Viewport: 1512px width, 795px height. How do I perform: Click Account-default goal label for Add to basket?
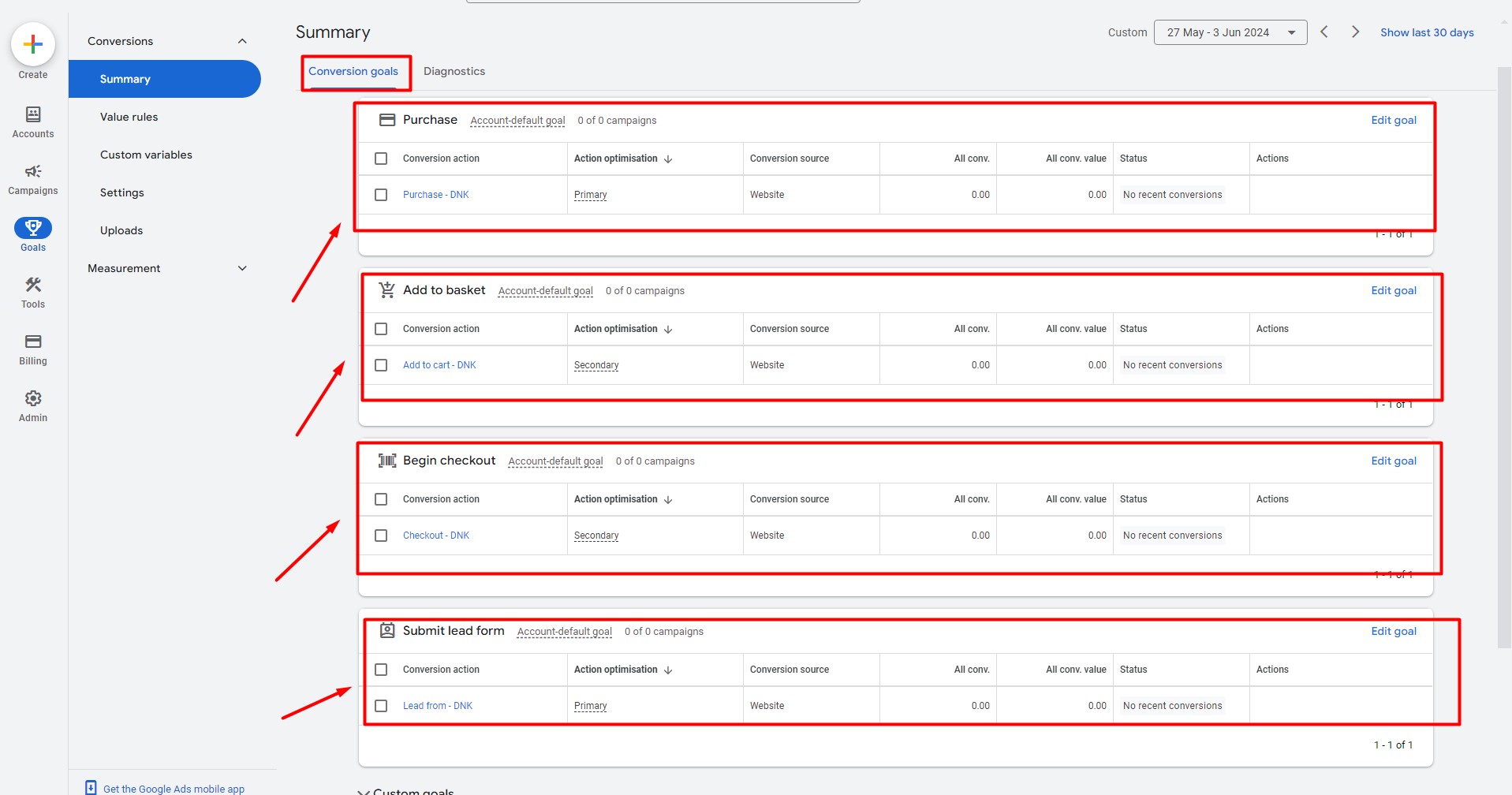(x=546, y=291)
